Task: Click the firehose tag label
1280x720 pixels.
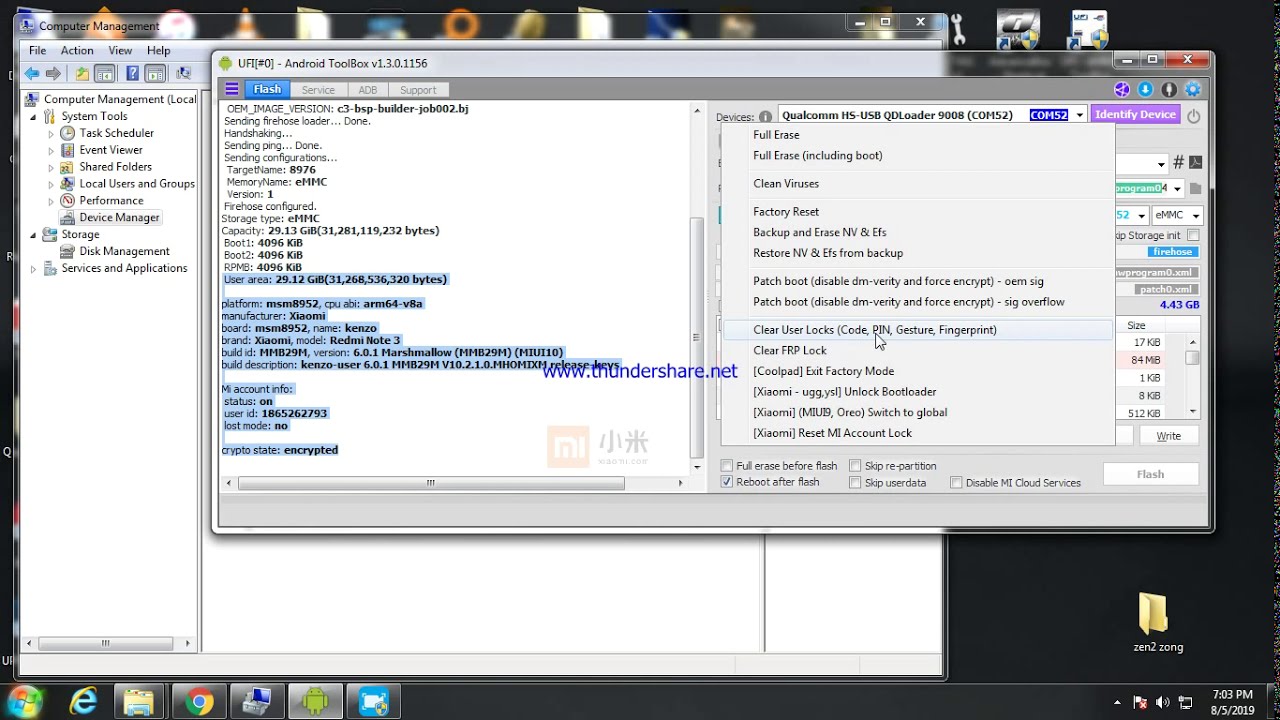Action: pos(1172,252)
